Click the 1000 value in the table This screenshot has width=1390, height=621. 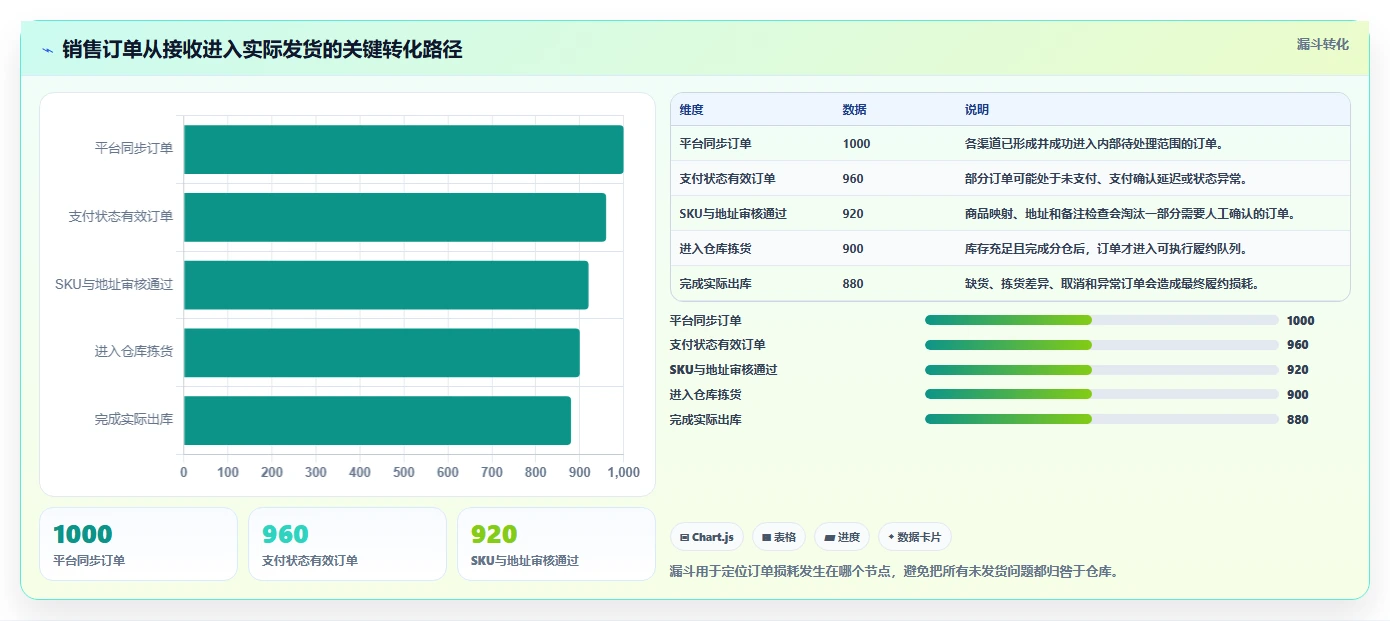[856, 144]
